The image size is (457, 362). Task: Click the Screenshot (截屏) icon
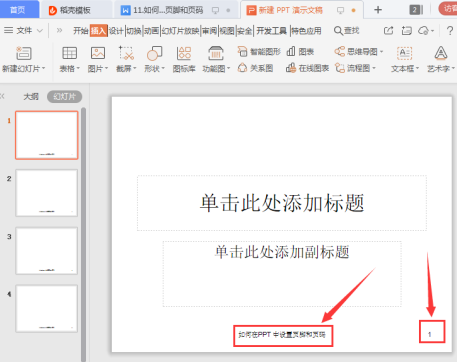point(126,53)
